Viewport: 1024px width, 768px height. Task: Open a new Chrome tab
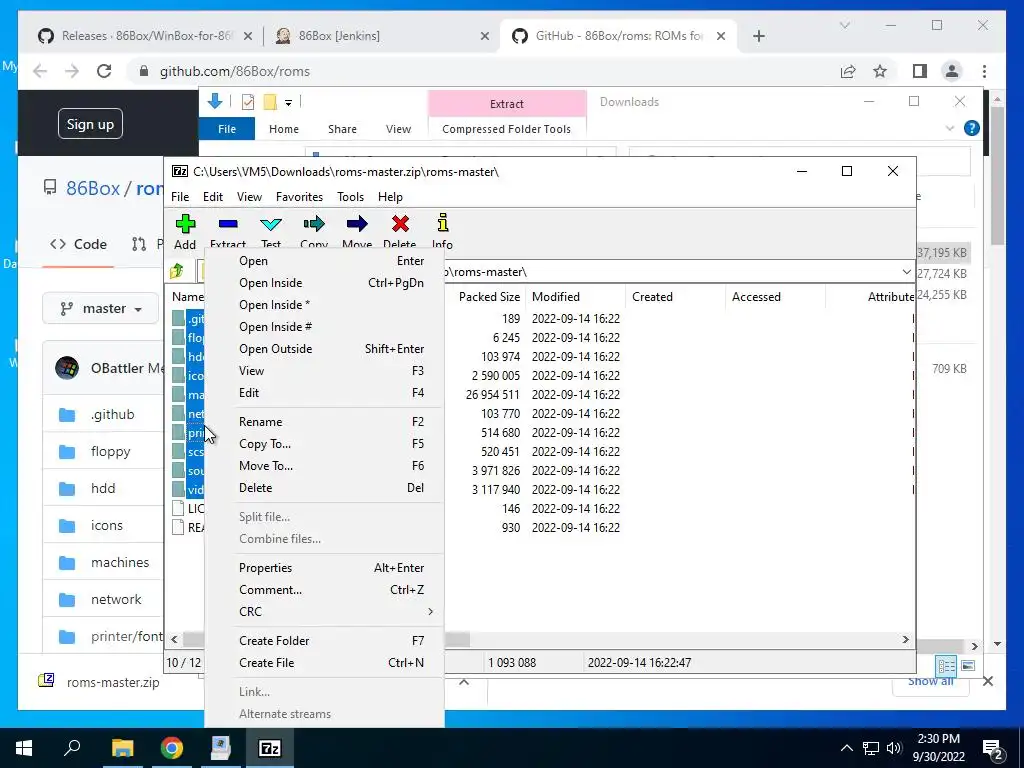tap(758, 36)
